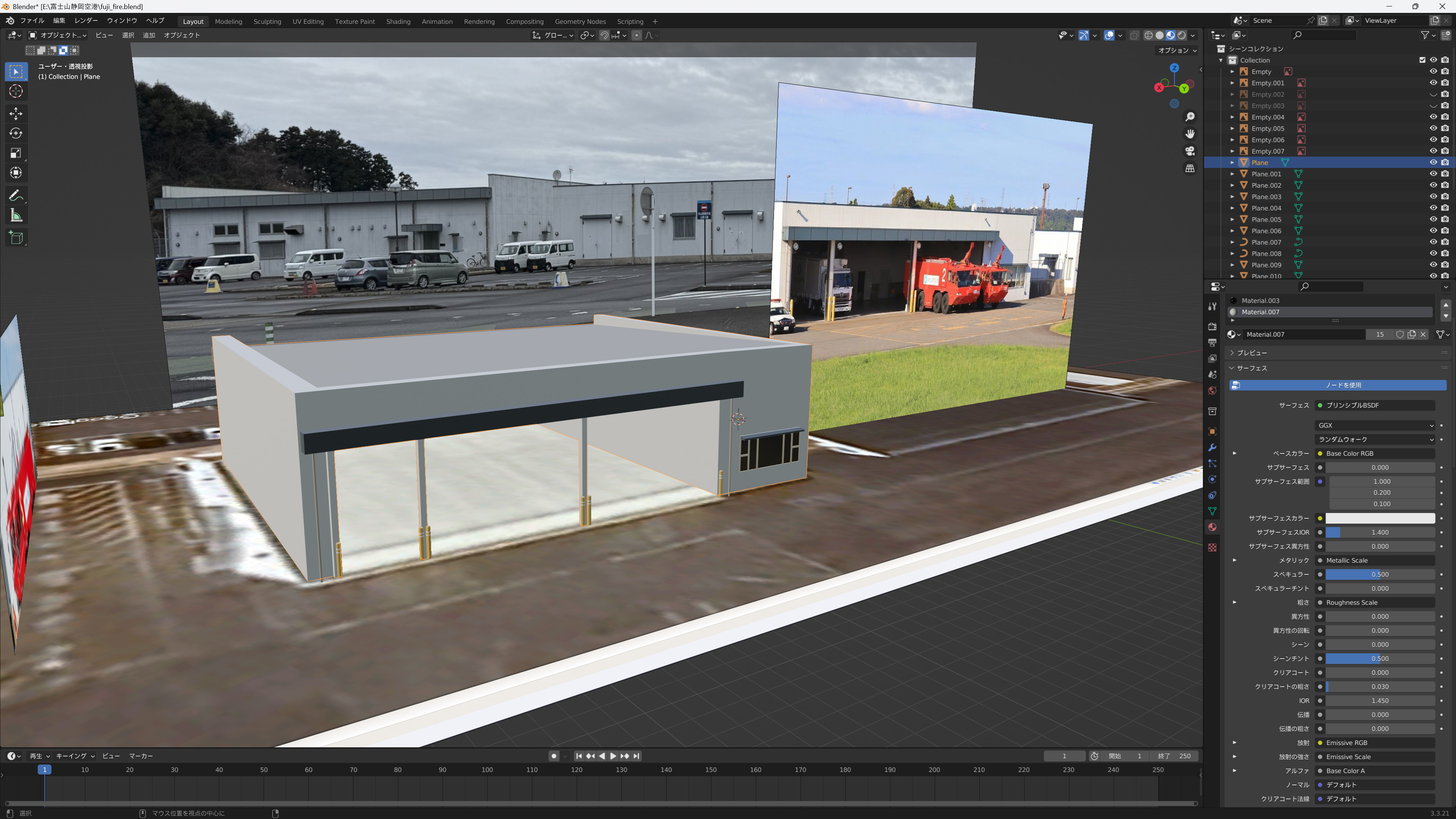
Task: Open the Modifiers wrench properties tab
Action: click(x=1212, y=448)
